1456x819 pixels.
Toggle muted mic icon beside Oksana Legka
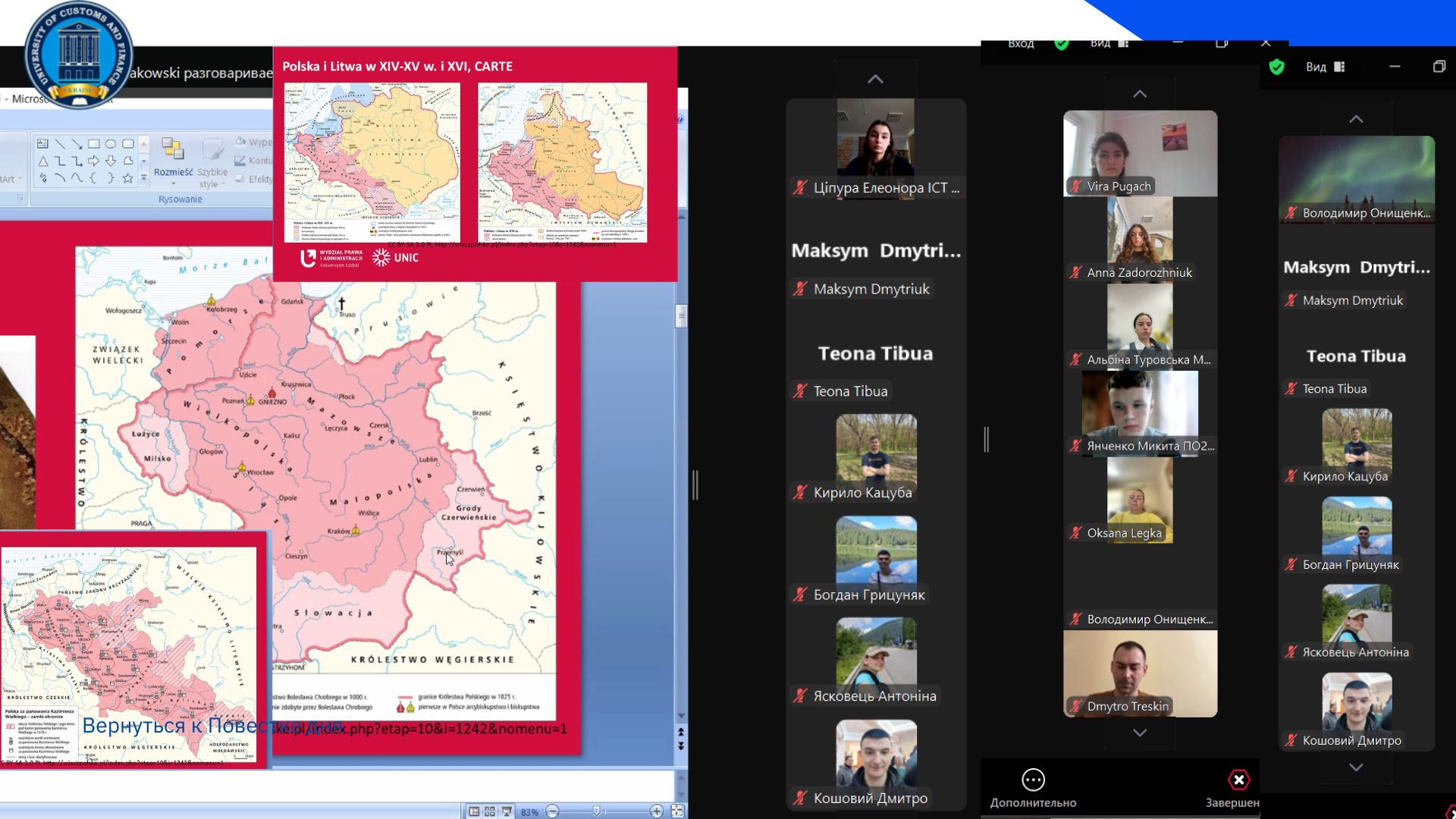(x=1075, y=533)
